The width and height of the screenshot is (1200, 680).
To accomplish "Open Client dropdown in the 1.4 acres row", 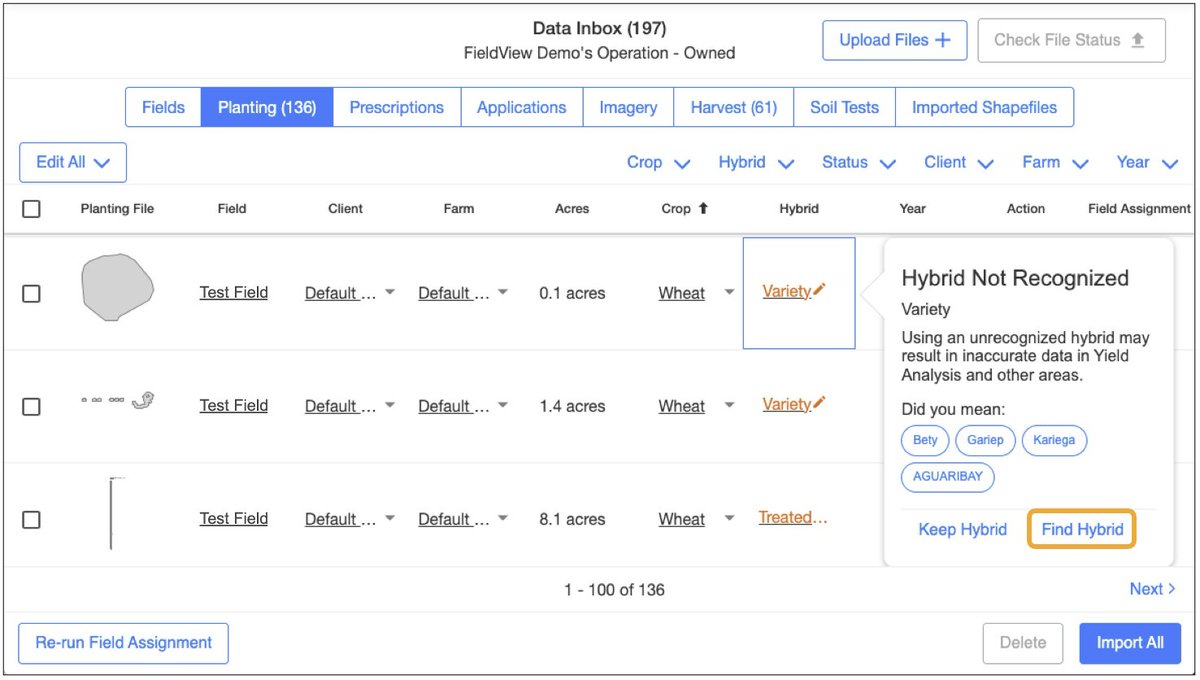I will (x=390, y=405).
